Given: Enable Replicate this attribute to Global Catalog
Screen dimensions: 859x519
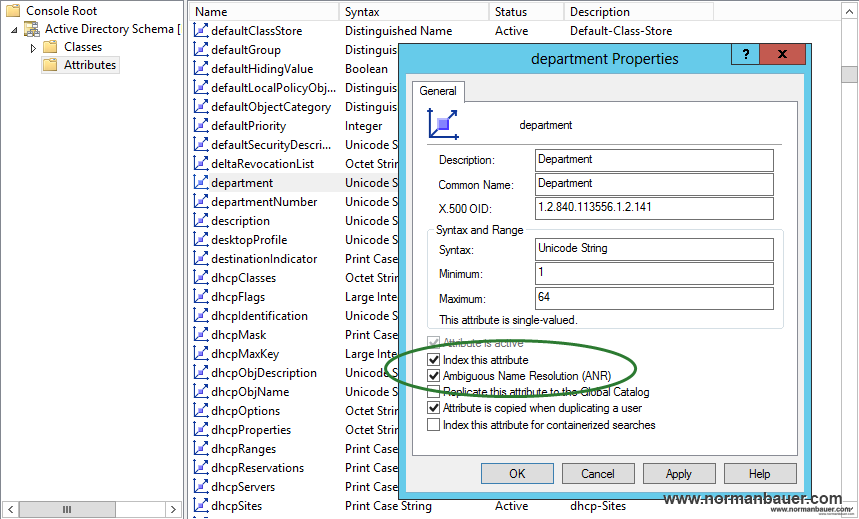Looking at the screenshot, I should tap(433, 391).
